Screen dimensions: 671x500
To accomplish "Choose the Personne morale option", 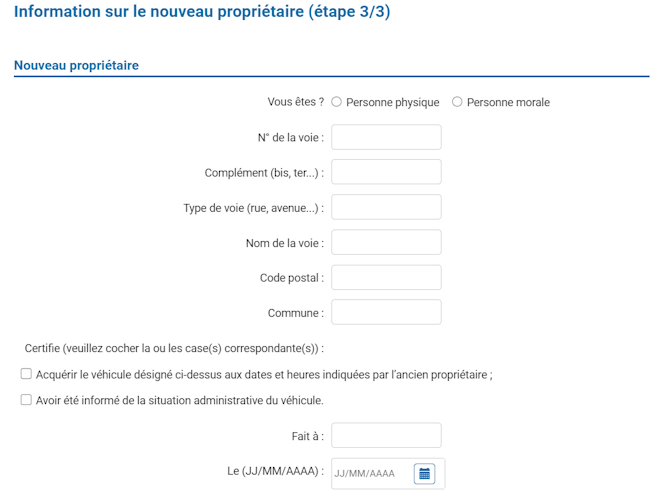I will coord(457,102).
